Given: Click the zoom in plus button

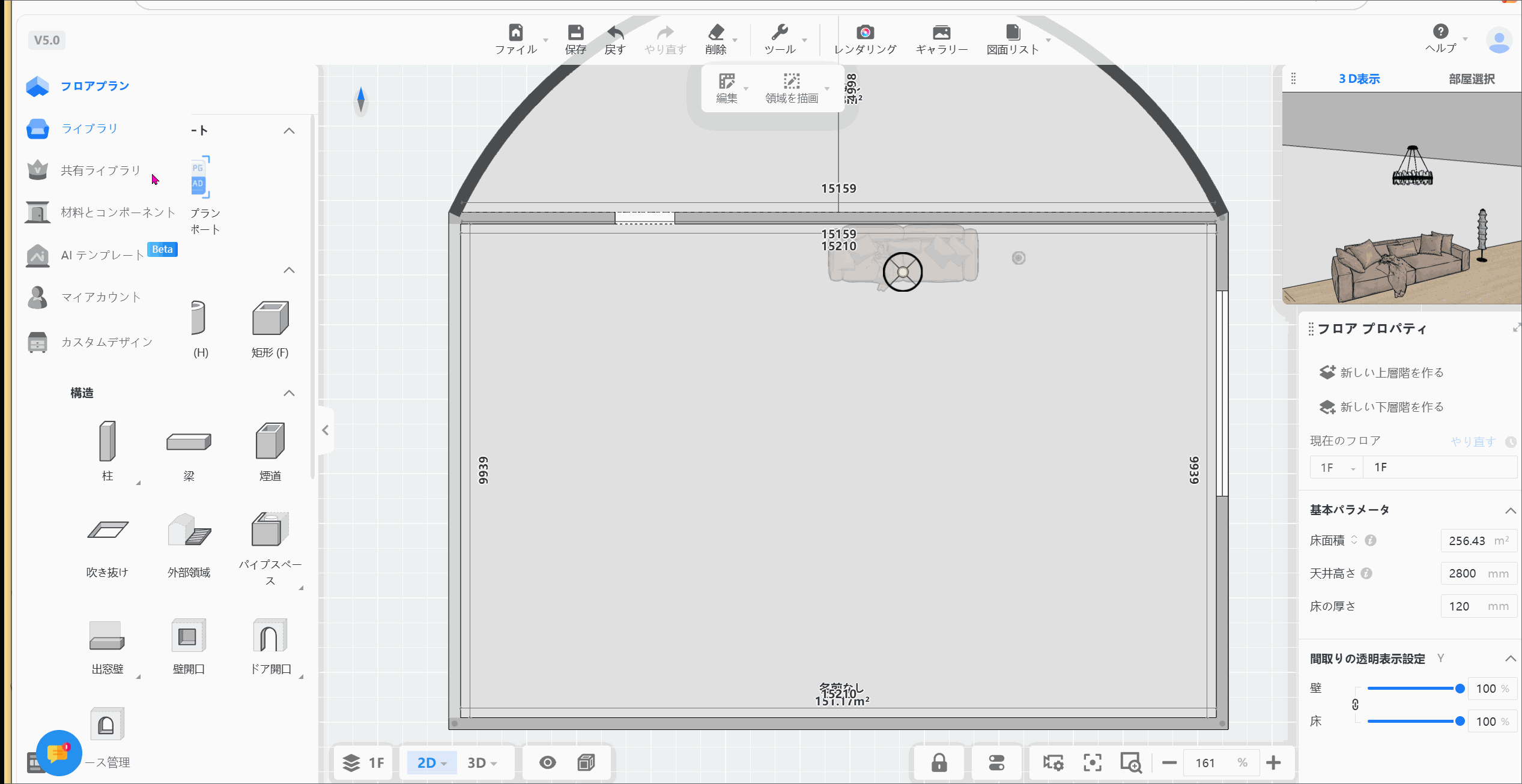Looking at the screenshot, I should 1273,763.
